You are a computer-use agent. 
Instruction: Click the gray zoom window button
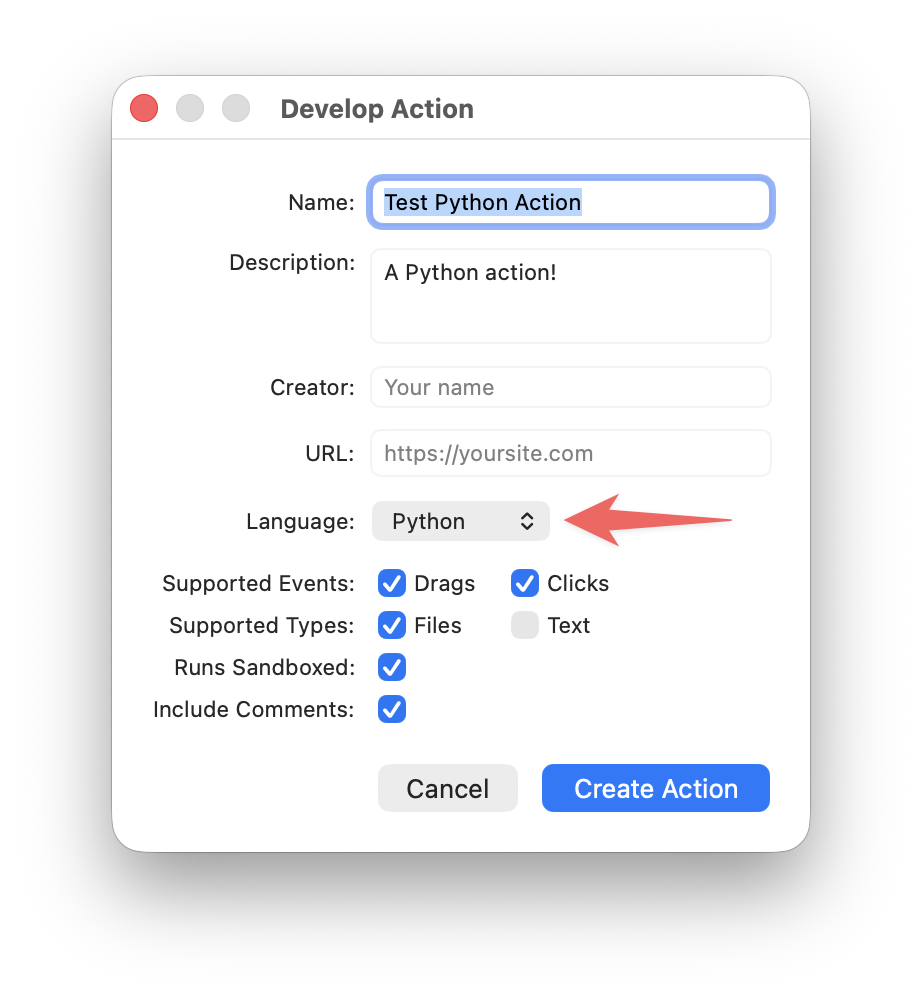tap(236, 108)
